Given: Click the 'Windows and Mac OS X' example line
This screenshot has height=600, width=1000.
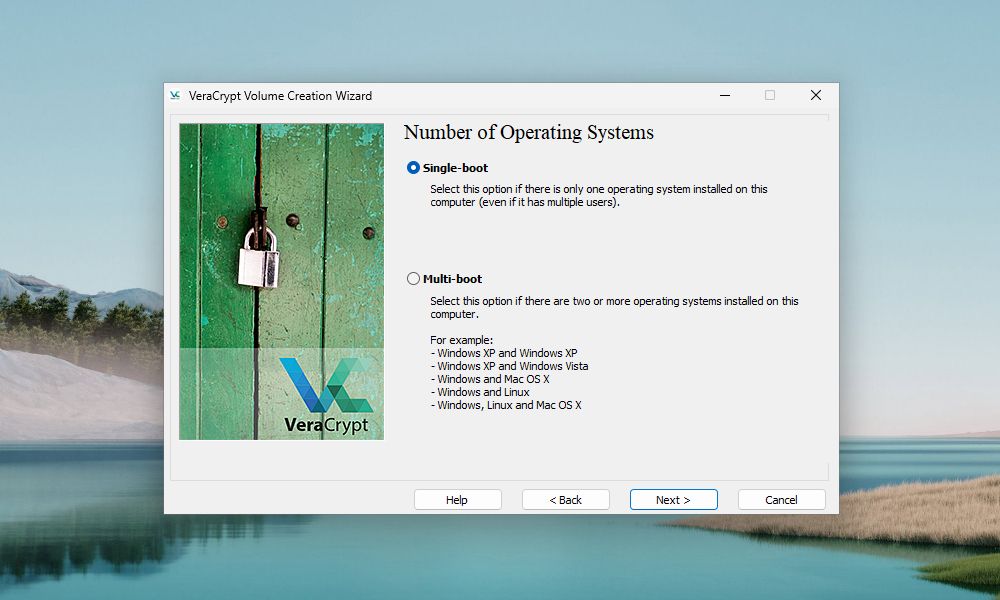Looking at the screenshot, I should coord(490,379).
